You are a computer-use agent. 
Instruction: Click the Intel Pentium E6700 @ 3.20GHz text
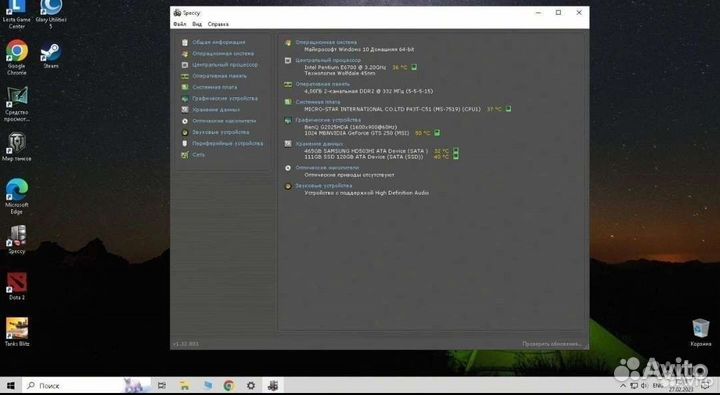(345, 67)
